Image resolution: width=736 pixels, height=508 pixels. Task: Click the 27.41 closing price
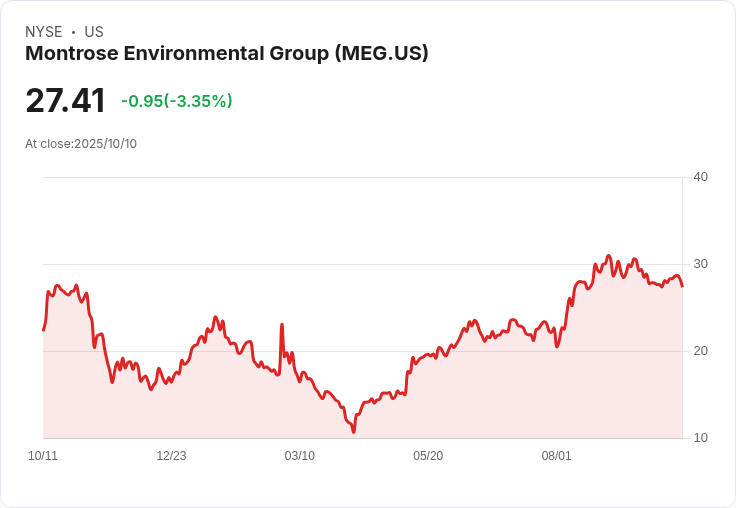pyautogui.click(x=65, y=101)
